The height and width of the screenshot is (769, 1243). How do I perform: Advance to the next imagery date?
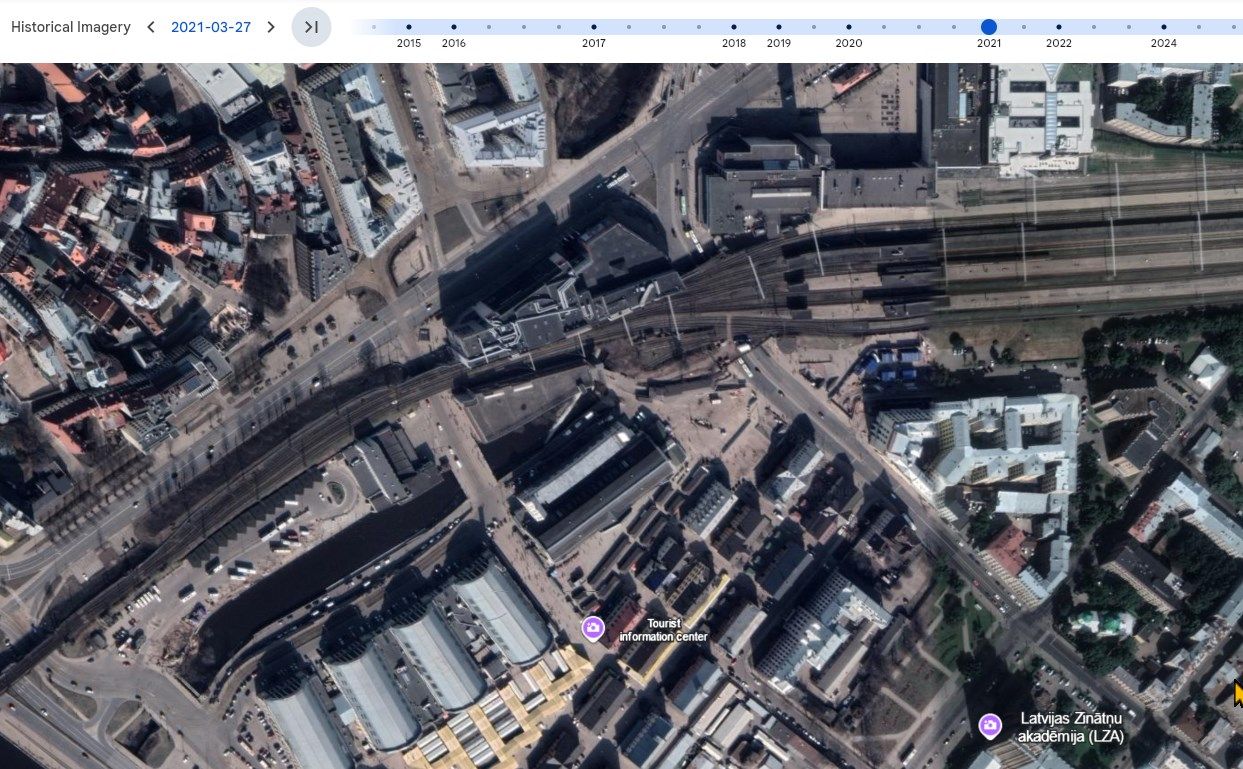coord(271,27)
